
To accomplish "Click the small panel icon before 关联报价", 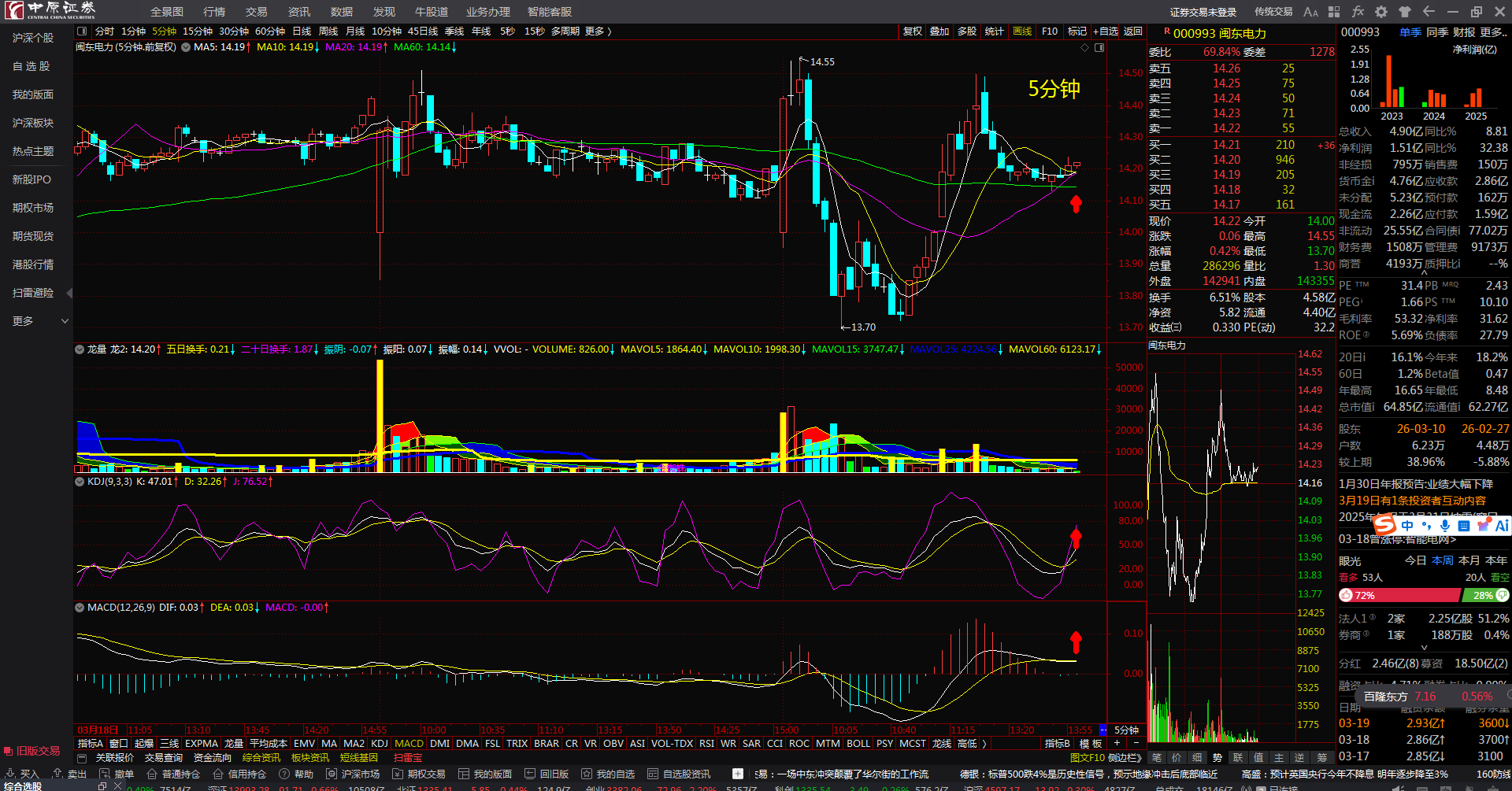I will pos(81,758).
